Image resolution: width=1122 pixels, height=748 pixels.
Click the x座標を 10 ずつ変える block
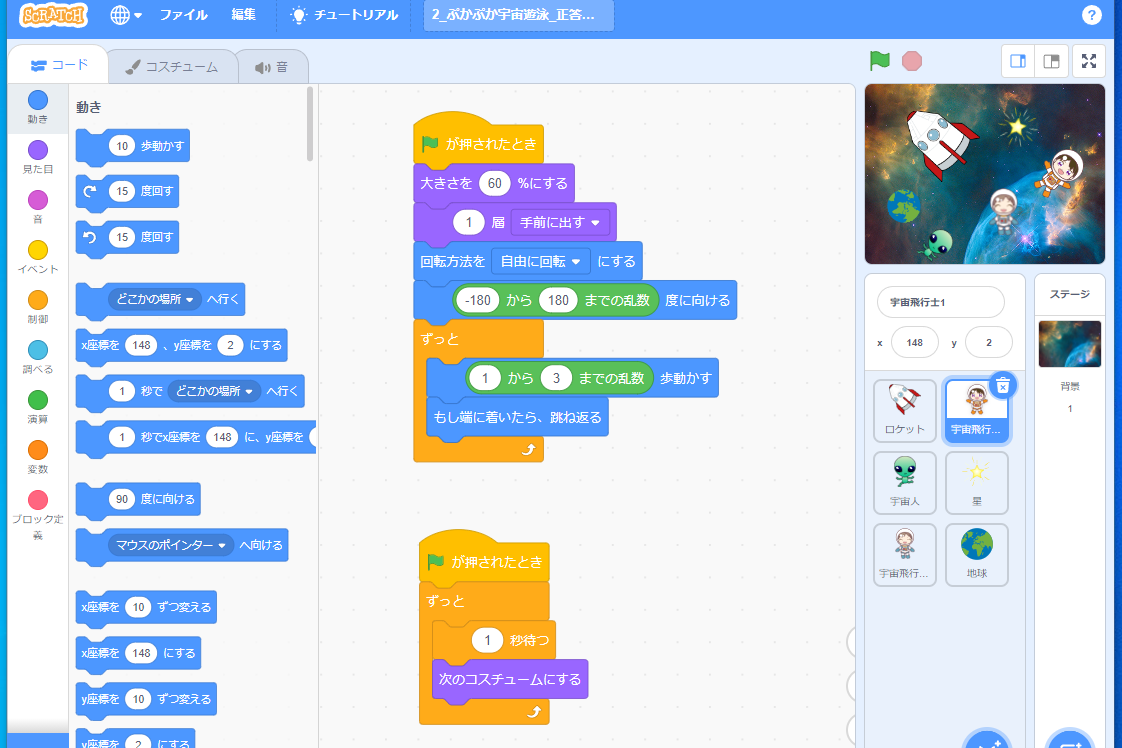146,607
